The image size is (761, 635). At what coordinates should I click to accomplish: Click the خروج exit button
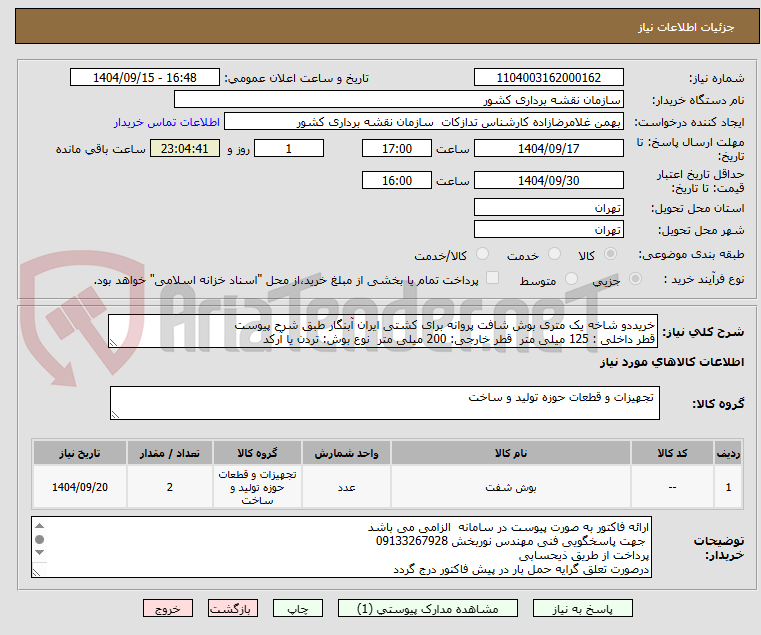(x=168, y=608)
